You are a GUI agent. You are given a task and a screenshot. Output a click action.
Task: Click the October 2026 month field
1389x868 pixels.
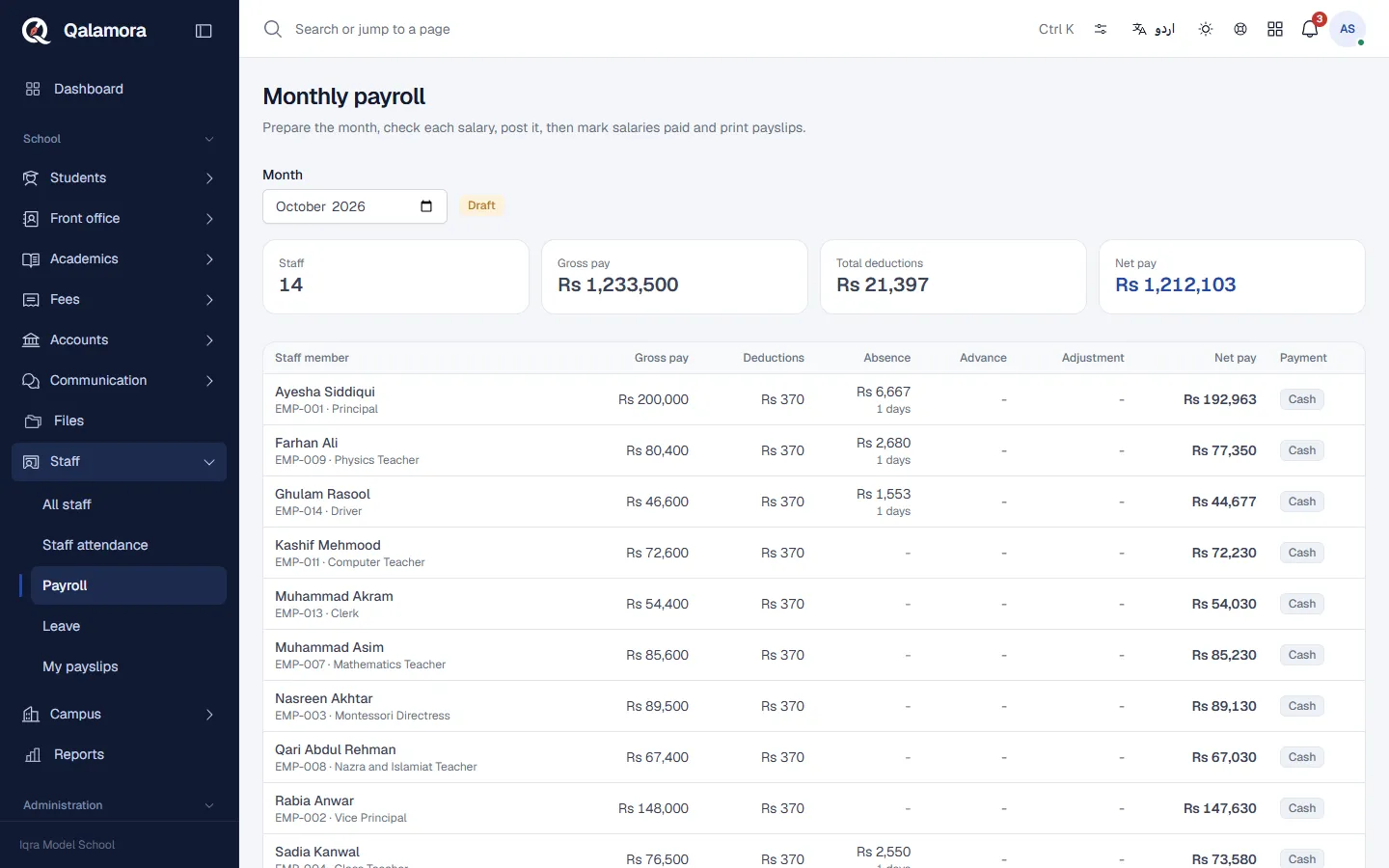[x=355, y=206]
